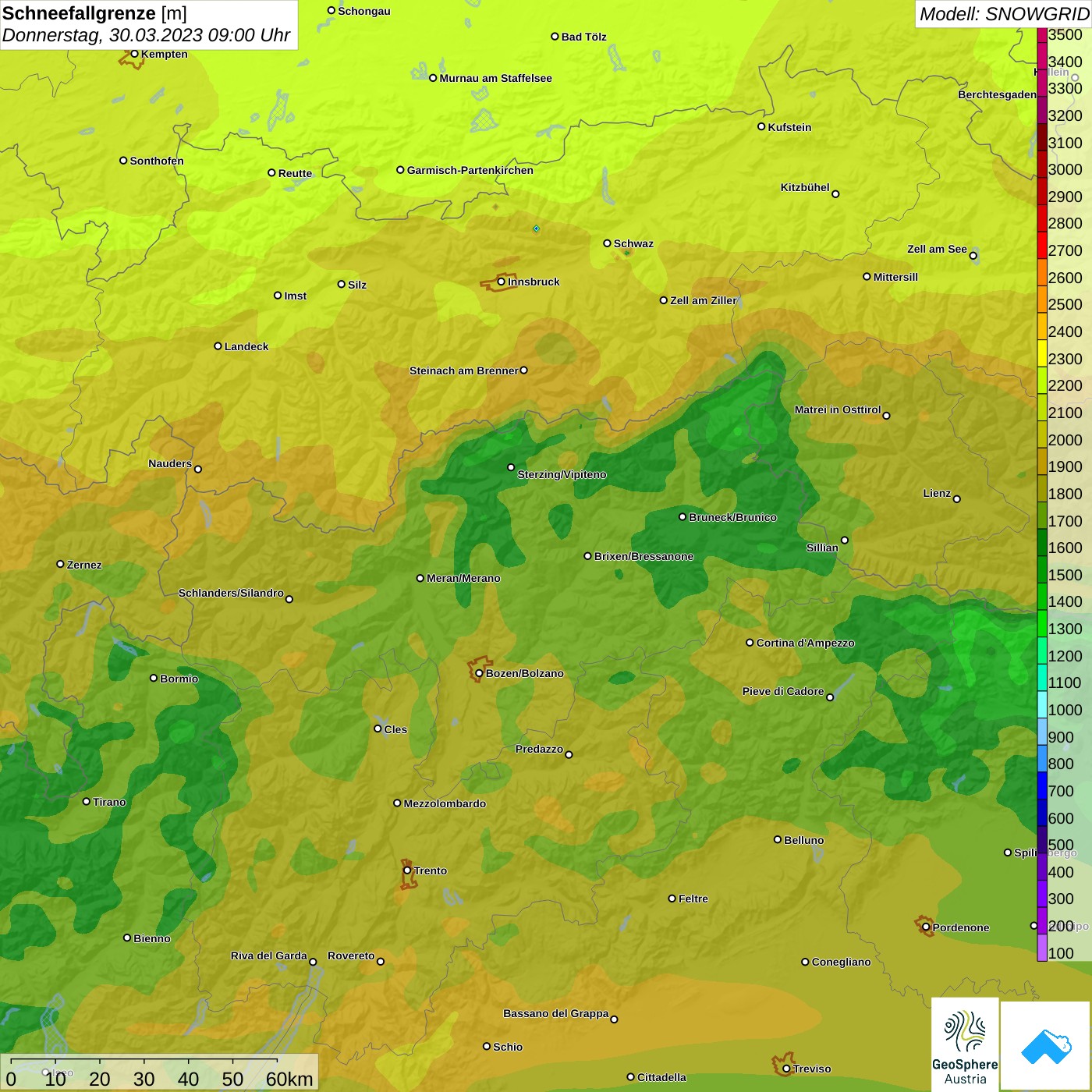
Task: Click the Lienz location dot
Action: coord(957,499)
